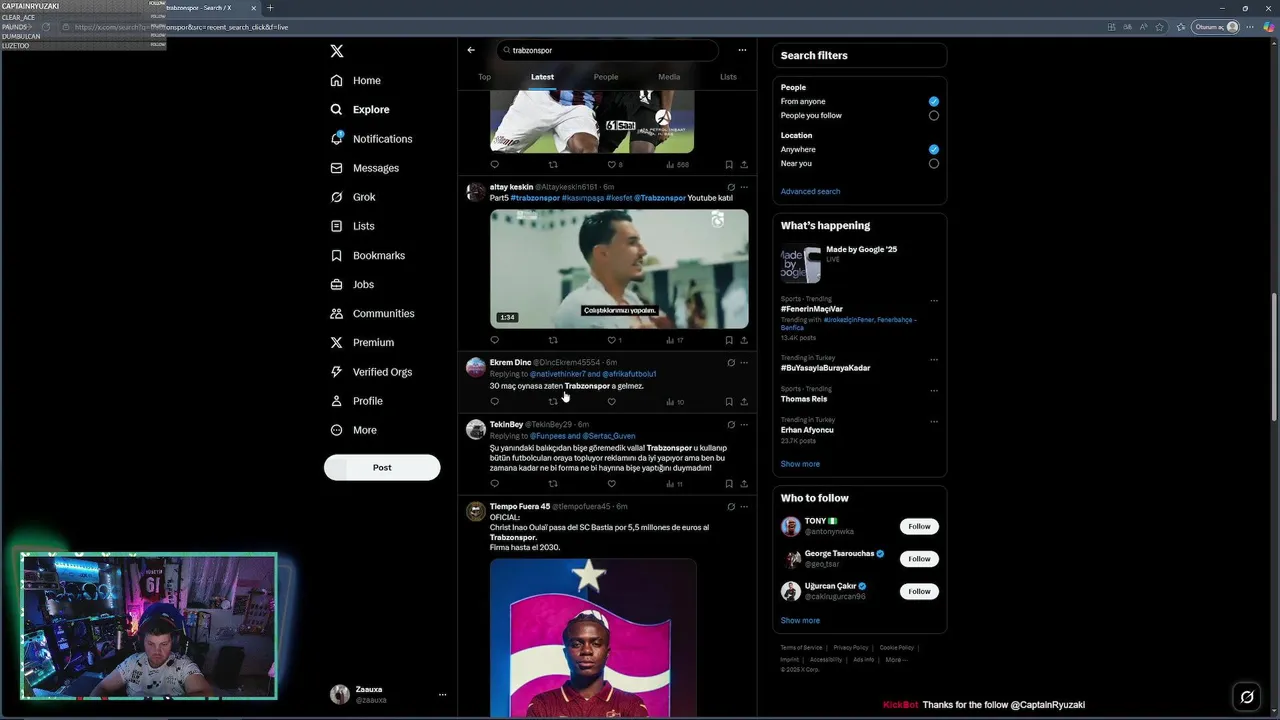Bookmark altay keskin's post
1280x720 pixels.
coord(729,340)
